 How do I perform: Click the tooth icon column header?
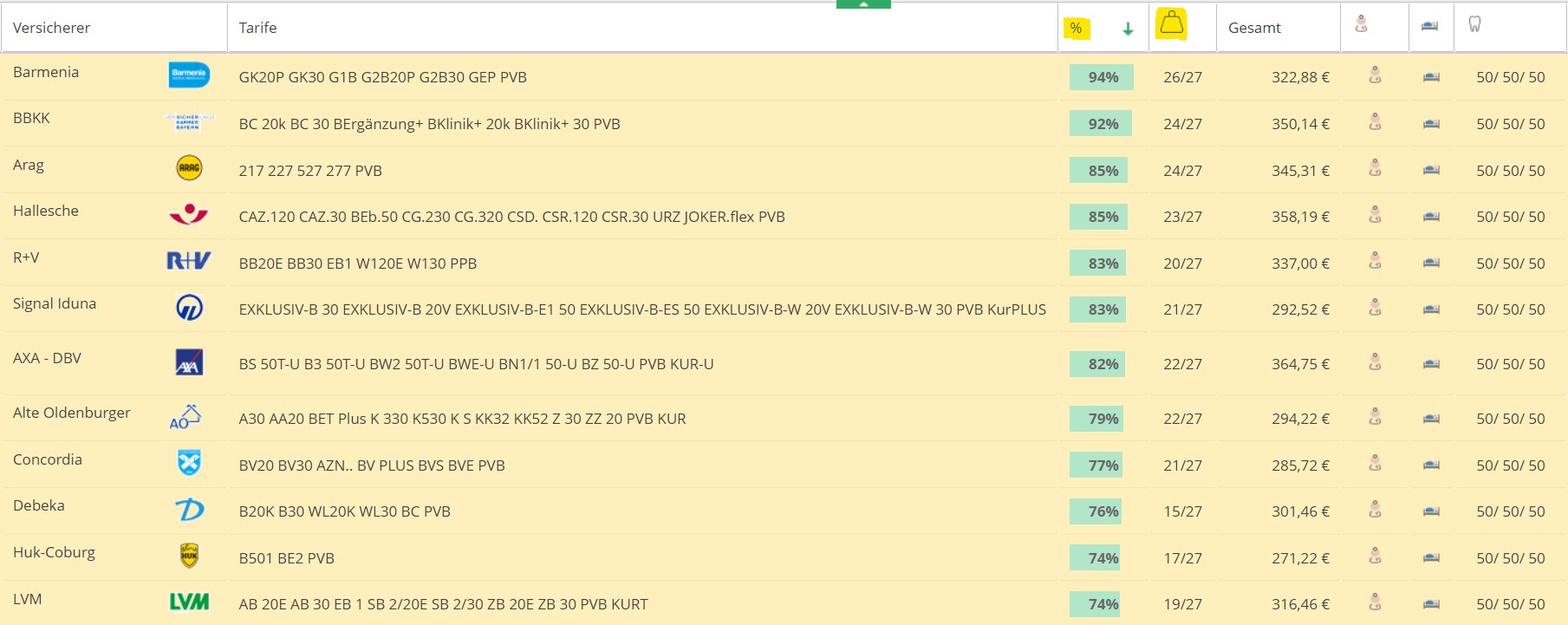[x=1474, y=24]
